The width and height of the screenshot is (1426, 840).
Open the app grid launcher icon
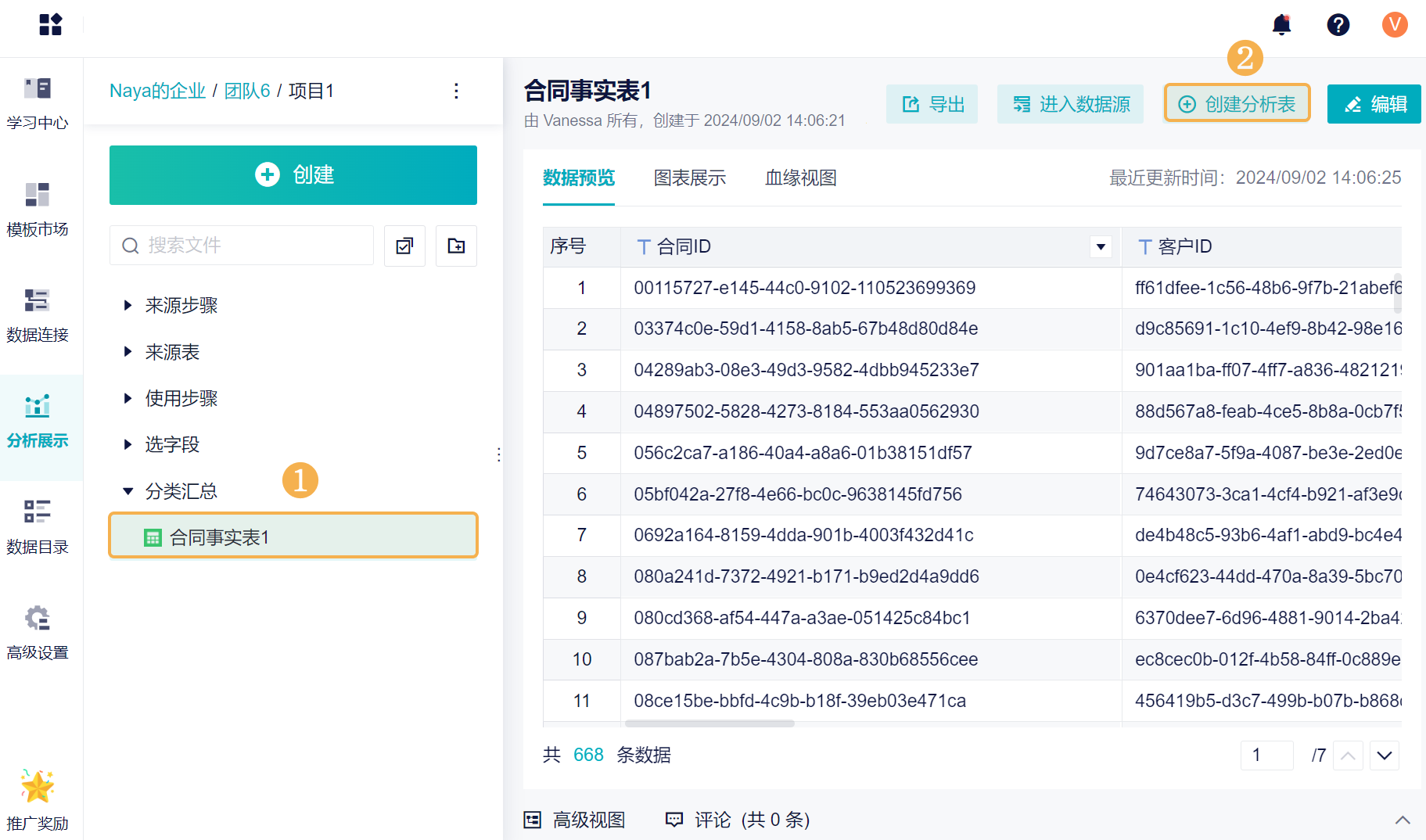[50, 25]
